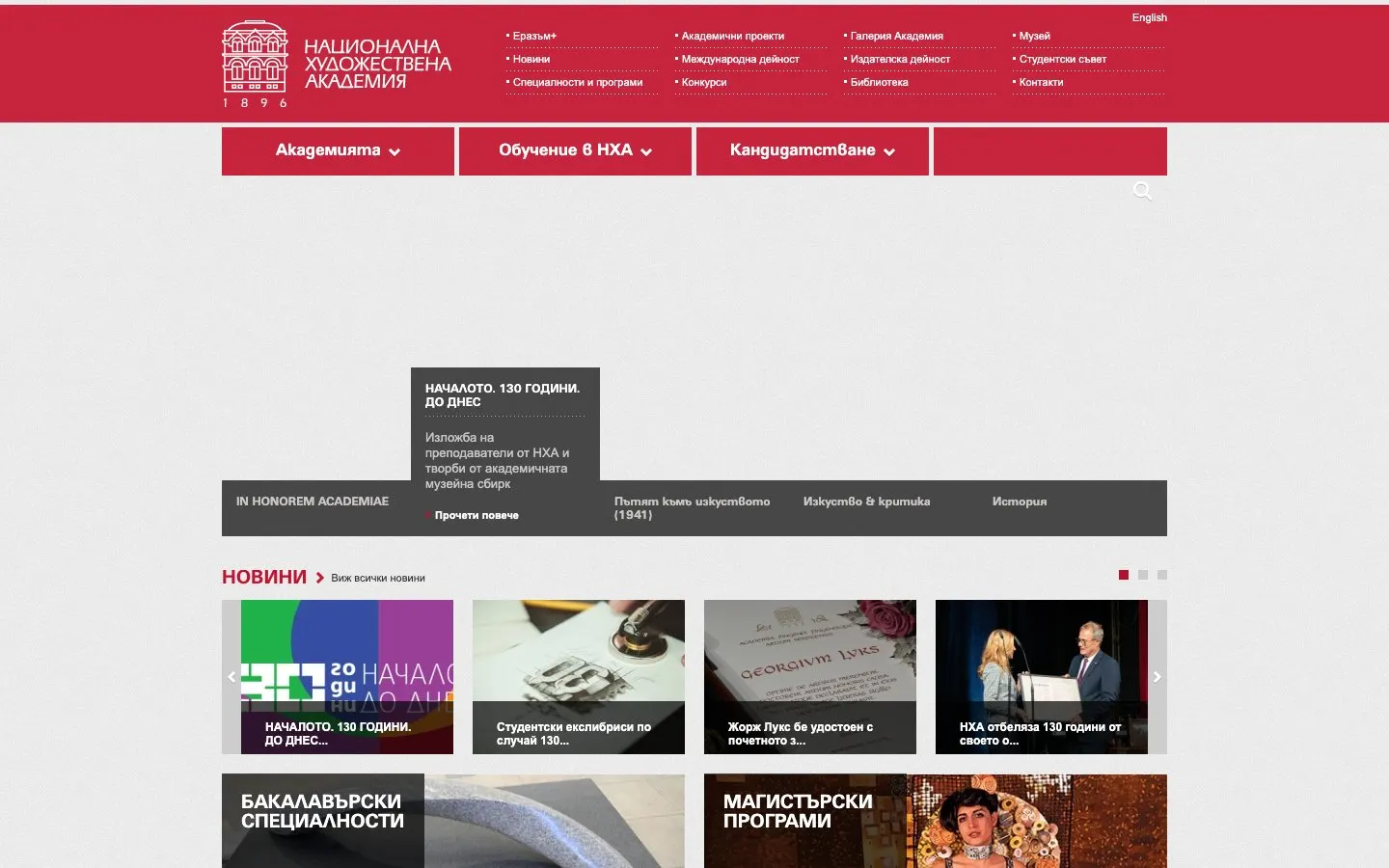Select История slider tab
Screen dimensions: 1389x868
click(x=1020, y=502)
